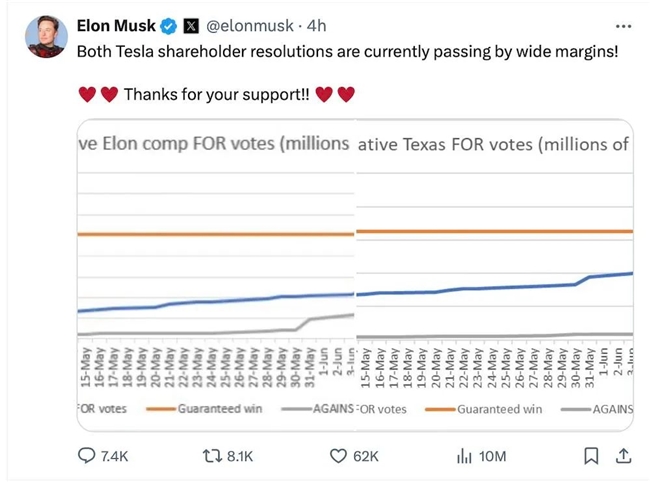Click the Elon Musk display name
Screen dimensions: 650x482
click(116, 25)
